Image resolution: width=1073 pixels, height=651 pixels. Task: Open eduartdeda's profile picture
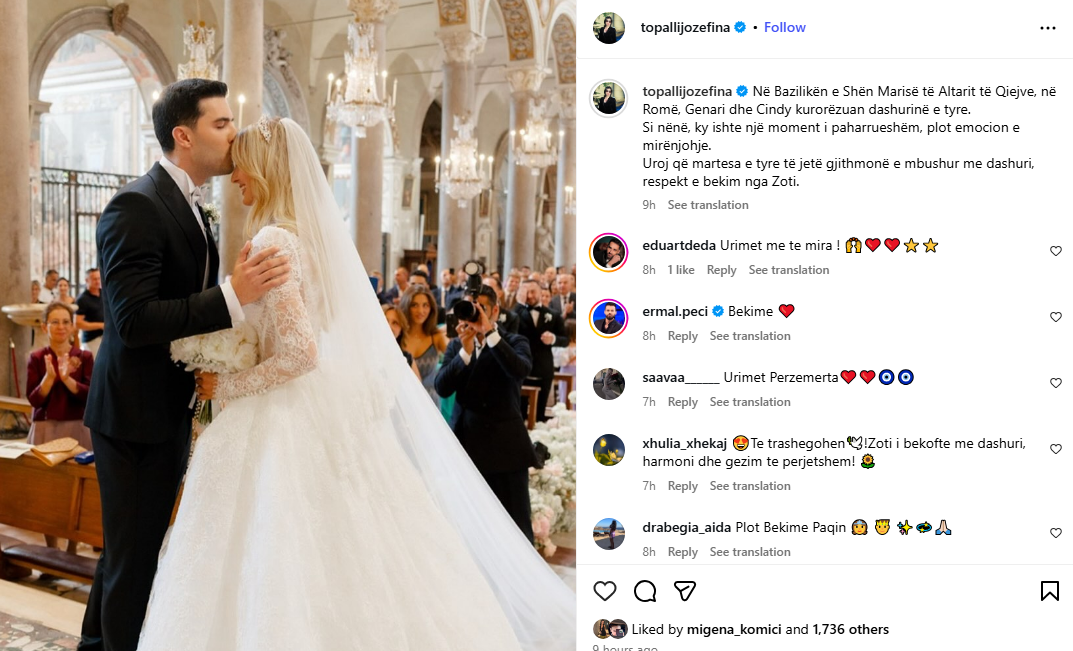point(608,253)
